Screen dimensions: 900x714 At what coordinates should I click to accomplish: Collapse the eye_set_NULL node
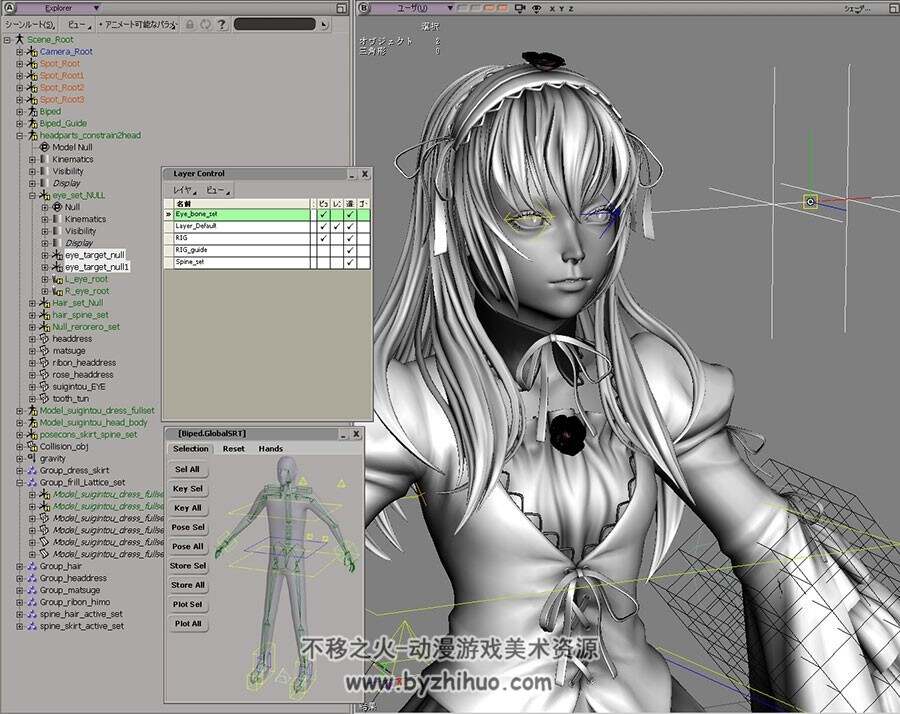click(x=32, y=195)
